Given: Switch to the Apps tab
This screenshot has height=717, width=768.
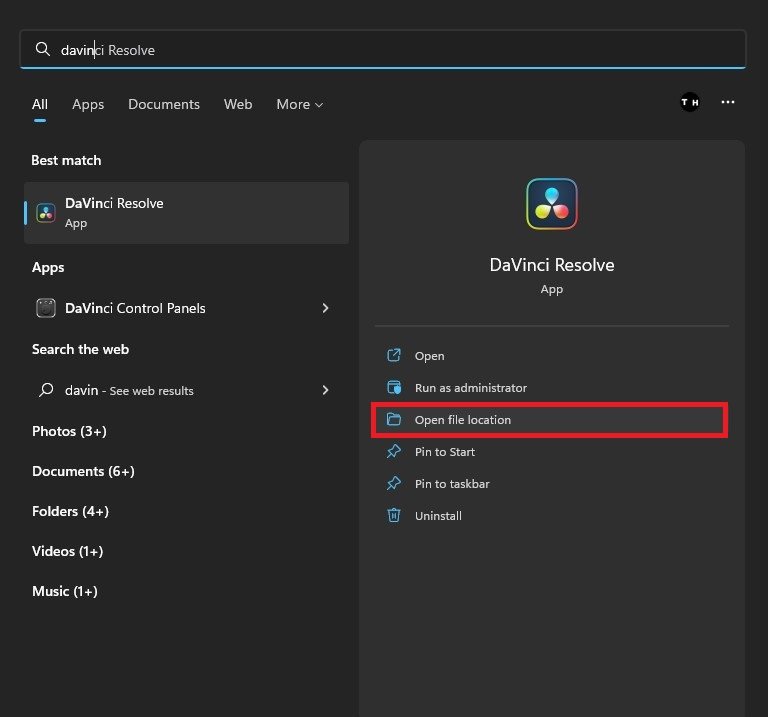Looking at the screenshot, I should [88, 104].
